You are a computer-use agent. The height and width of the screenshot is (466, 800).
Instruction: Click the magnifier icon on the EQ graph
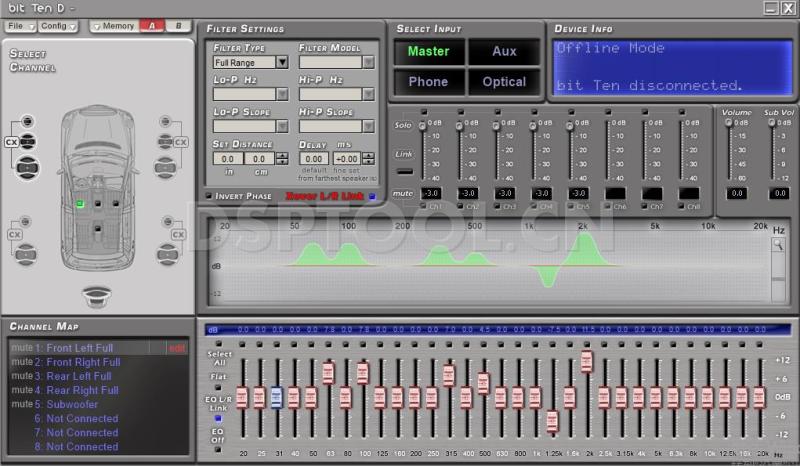(778, 245)
